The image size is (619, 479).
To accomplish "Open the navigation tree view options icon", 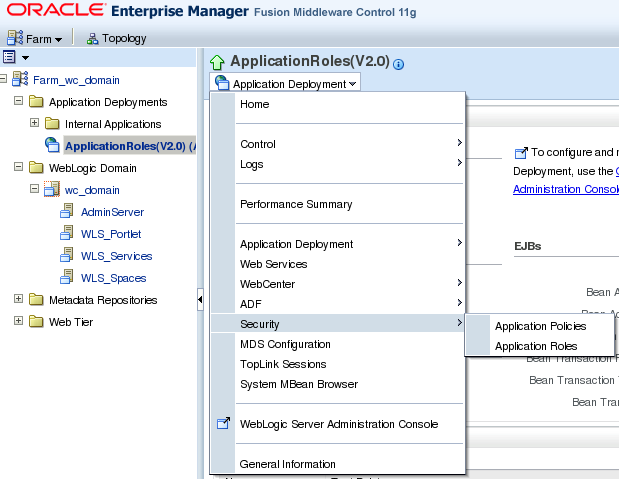I will [9, 57].
